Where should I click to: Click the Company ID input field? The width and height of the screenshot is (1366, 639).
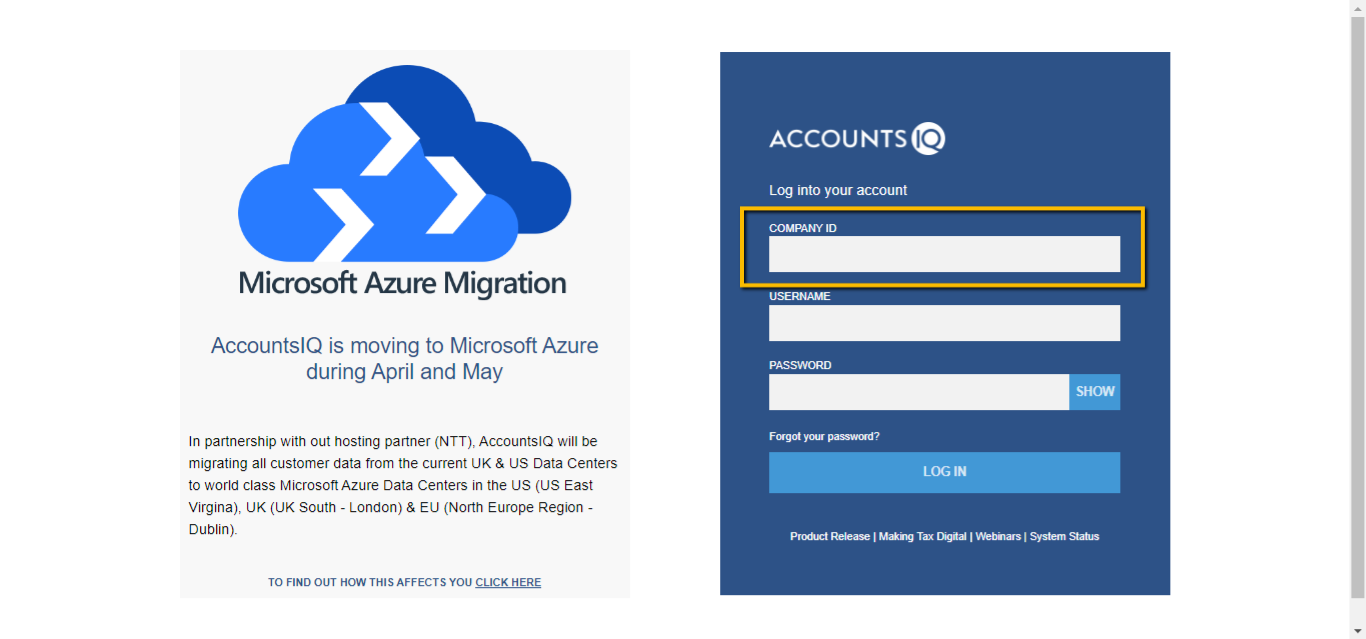(944, 254)
